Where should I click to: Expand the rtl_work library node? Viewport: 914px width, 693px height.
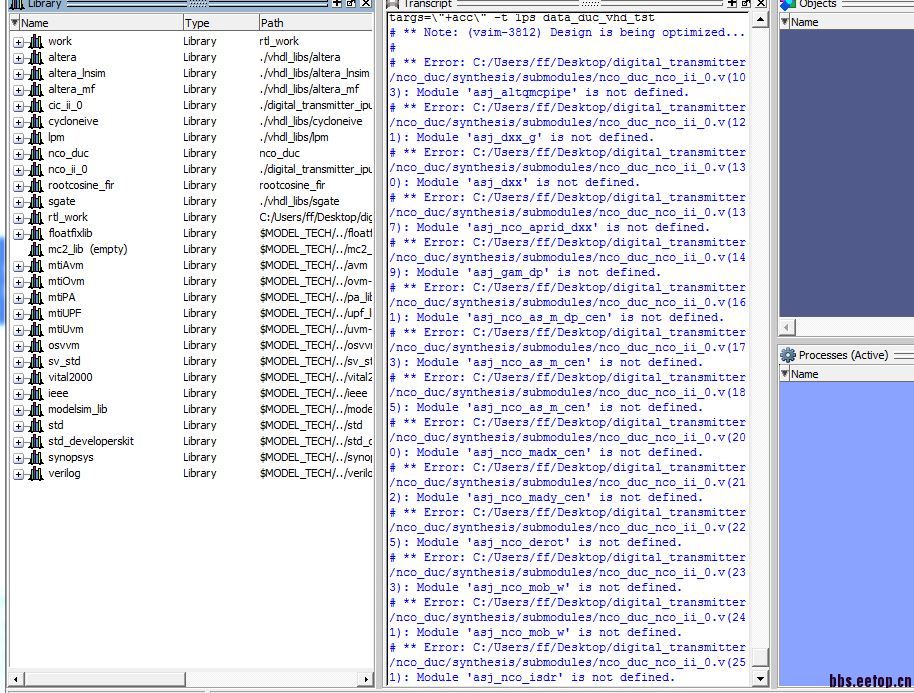[x=19, y=218]
